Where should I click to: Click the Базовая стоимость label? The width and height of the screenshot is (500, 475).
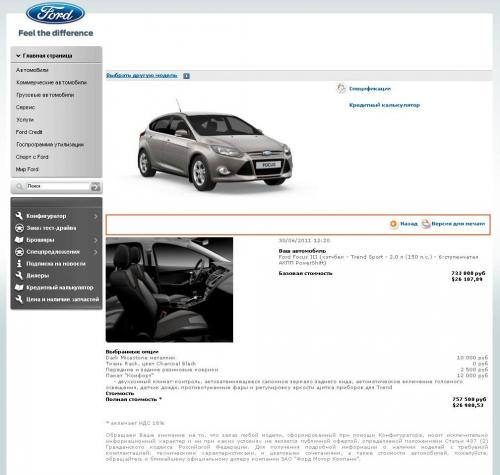click(x=305, y=273)
